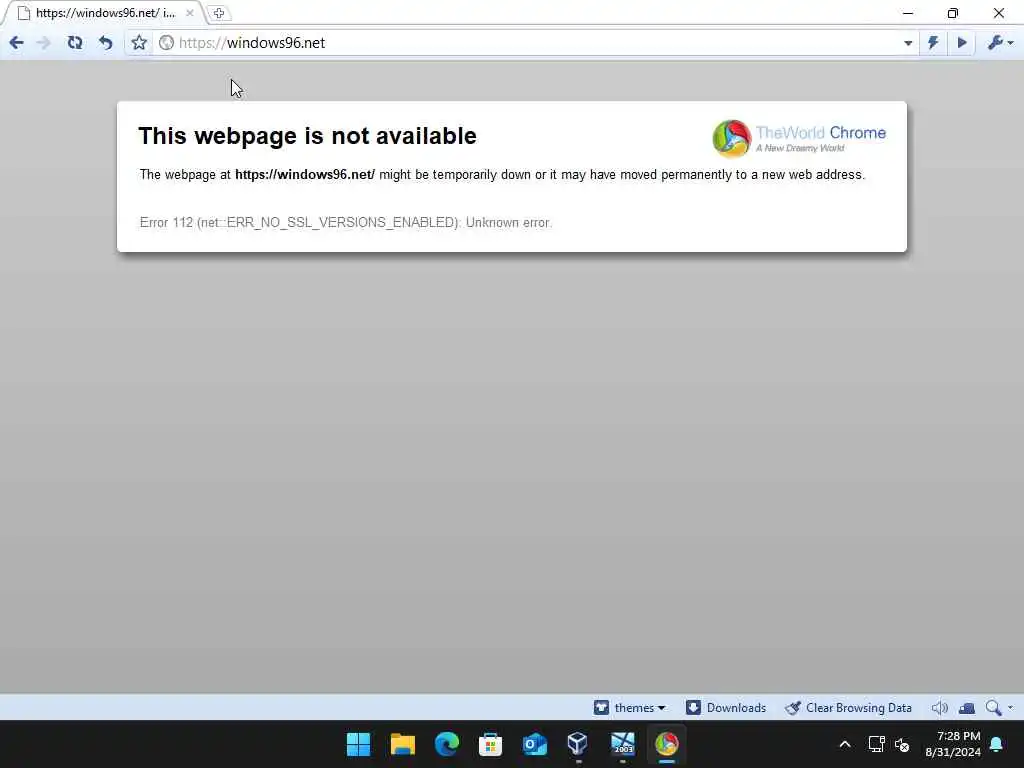Click the globe site info icon
Viewport: 1024px width, 768px height.
pyautogui.click(x=167, y=42)
